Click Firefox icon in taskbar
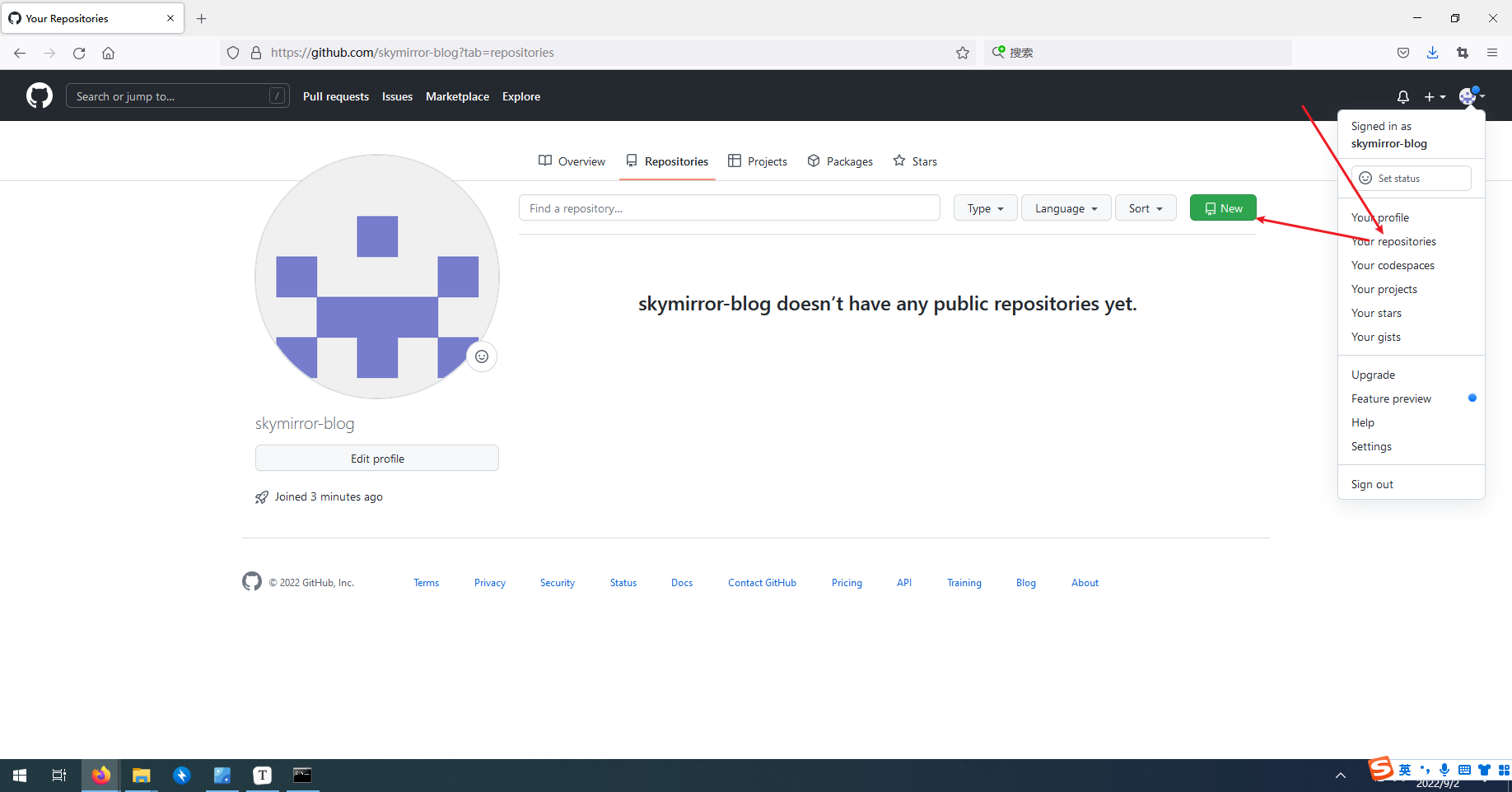Screen dimensions: 1512x792 coord(101,776)
